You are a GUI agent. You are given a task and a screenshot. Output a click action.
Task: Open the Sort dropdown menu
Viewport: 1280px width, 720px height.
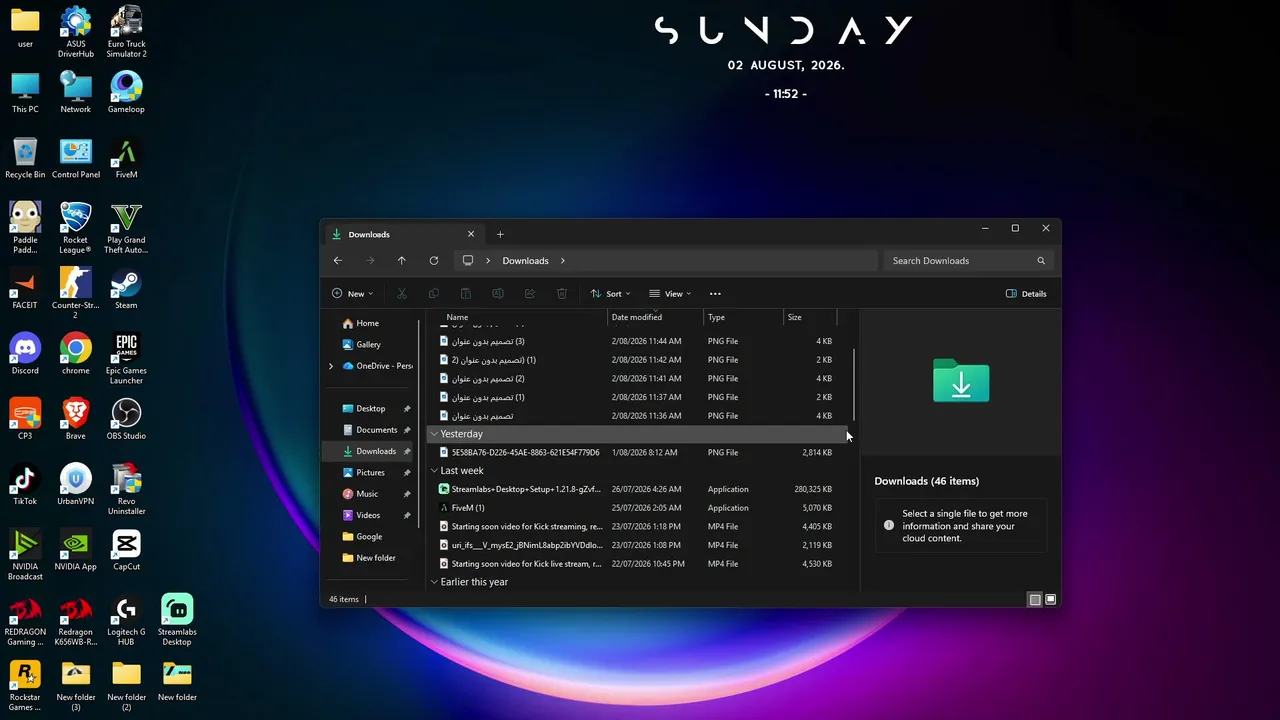click(x=611, y=294)
